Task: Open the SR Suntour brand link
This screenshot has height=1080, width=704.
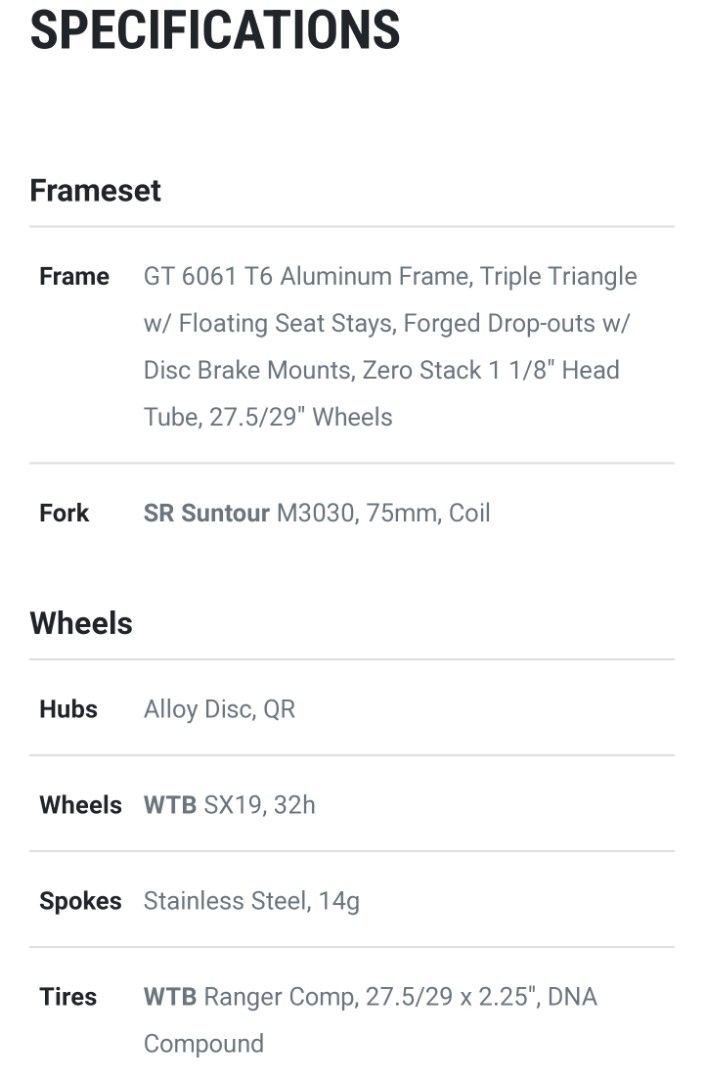Action: pos(206,513)
